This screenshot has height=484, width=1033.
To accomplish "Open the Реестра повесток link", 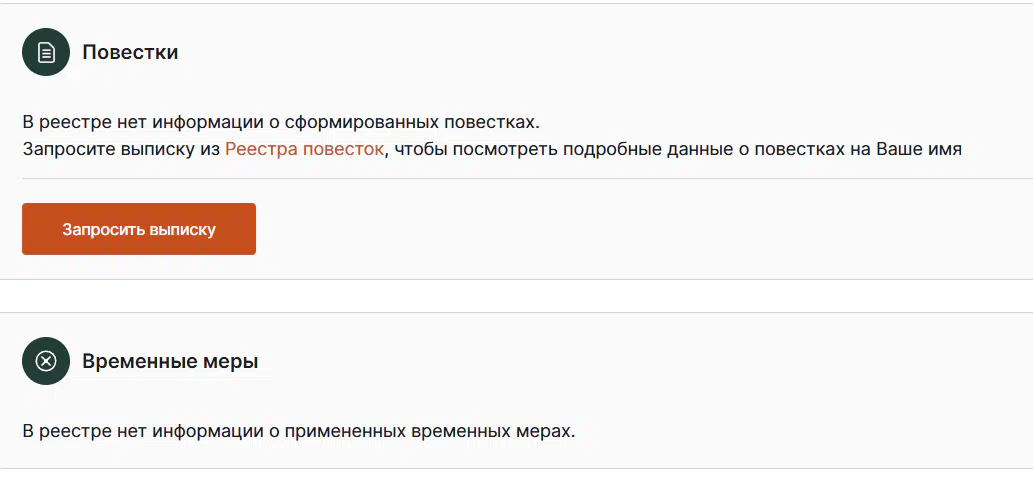I will tap(304, 149).
